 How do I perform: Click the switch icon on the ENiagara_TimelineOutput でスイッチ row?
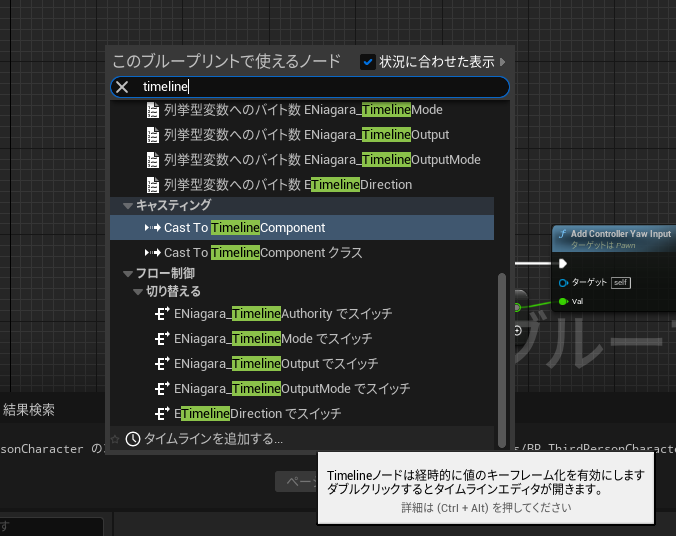point(162,364)
